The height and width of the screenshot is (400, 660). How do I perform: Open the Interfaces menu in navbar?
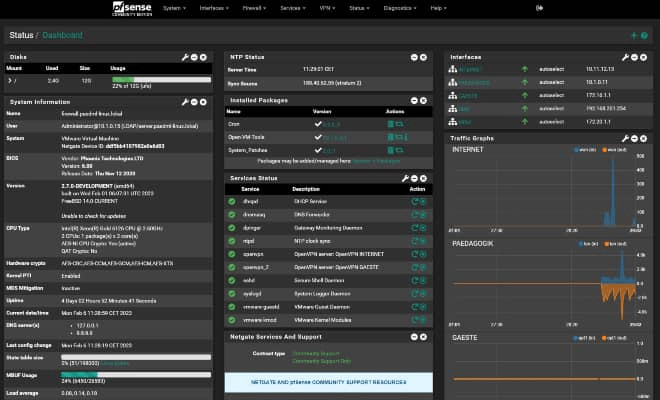tap(214, 8)
